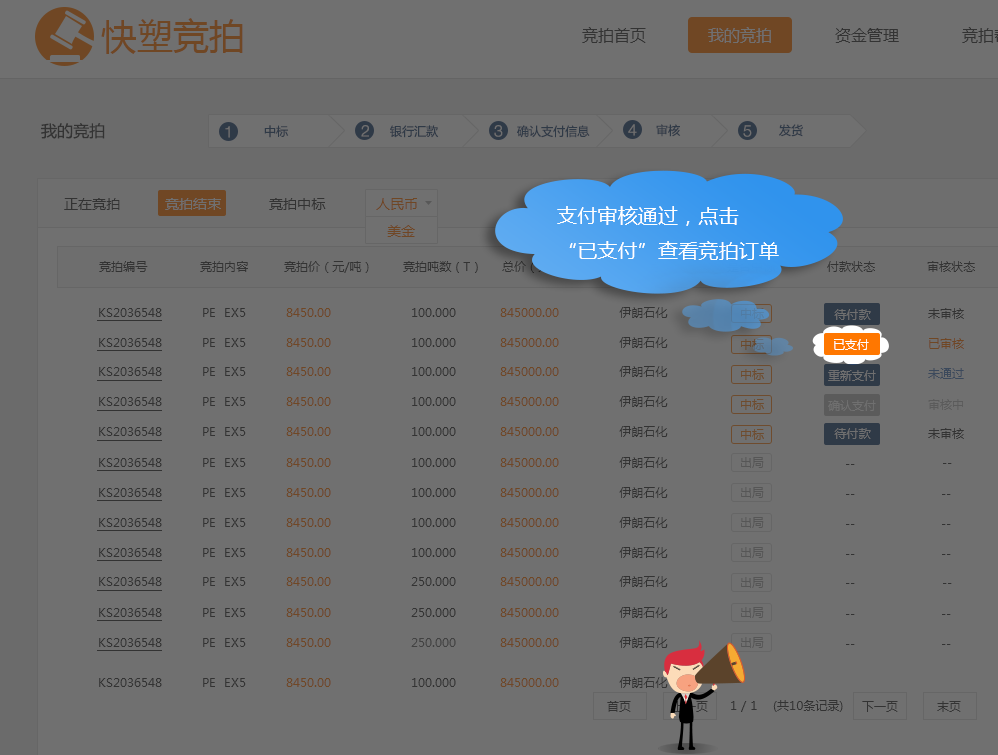The height and width of the screenshot is (755, 998).
Task: Click the step 1 circle icon for 中标
Action: pos(228,132)
